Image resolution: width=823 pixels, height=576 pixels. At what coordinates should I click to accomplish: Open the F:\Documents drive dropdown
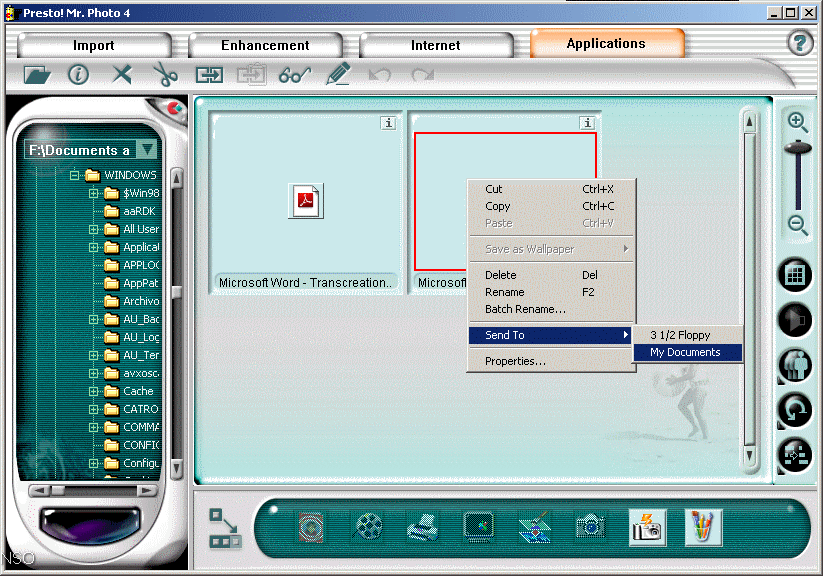coord(148,150)
